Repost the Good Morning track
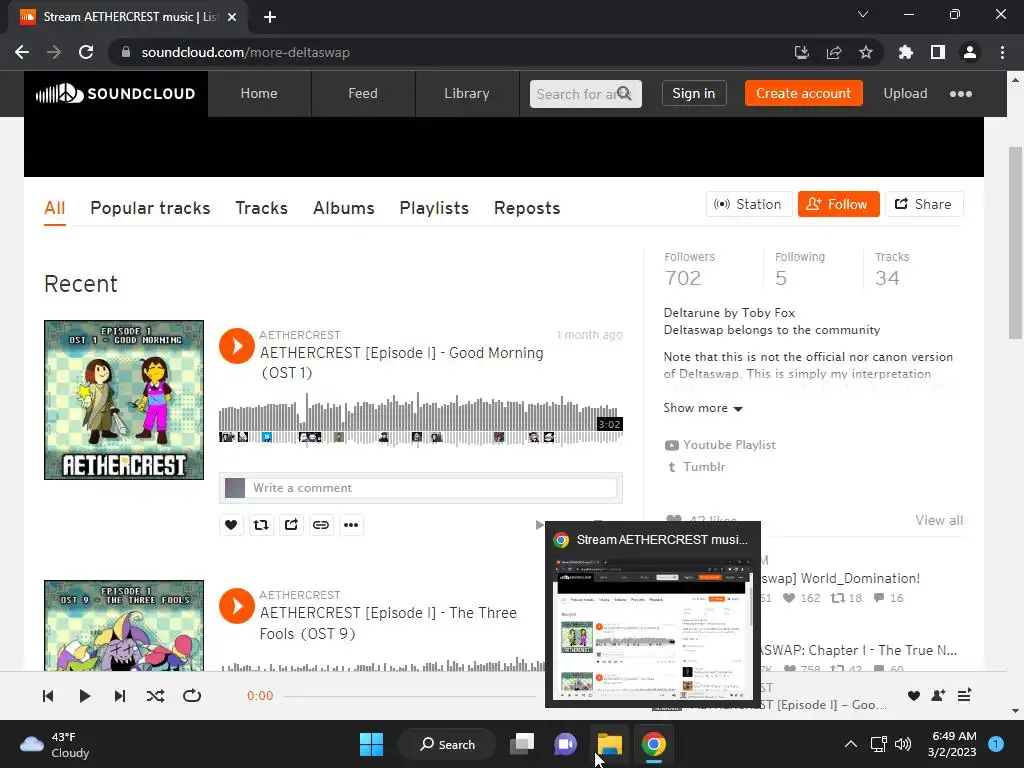 click(x=261, y=524)
